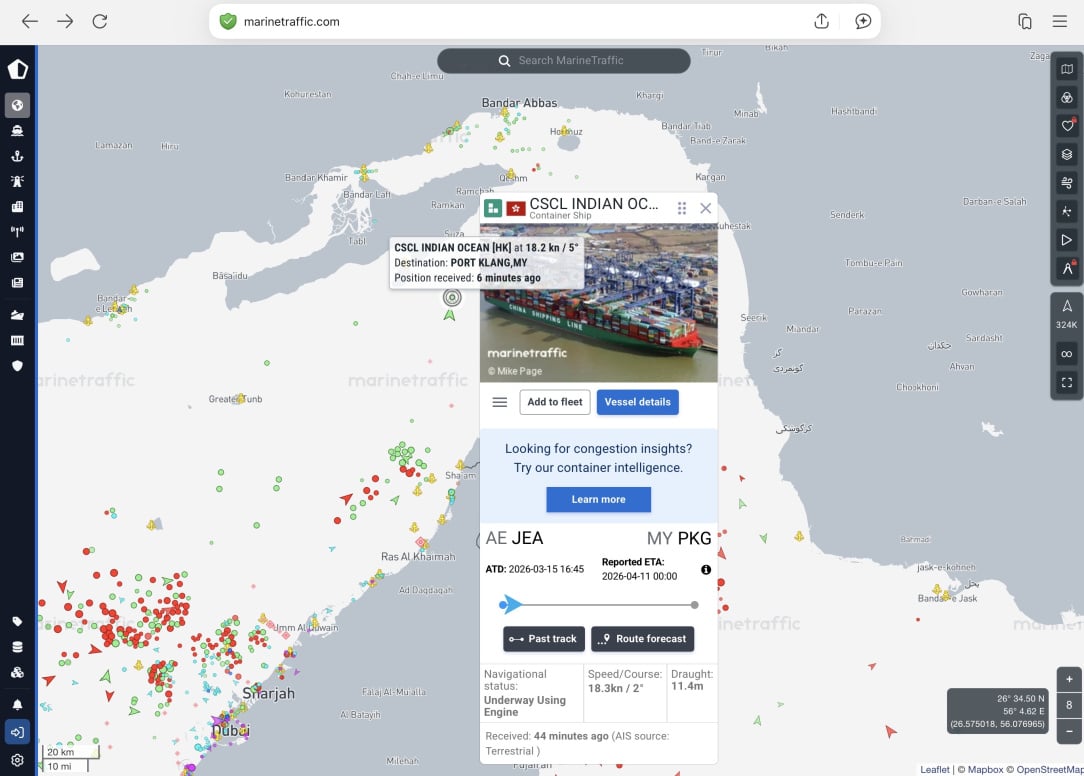Select the distance measuring compass tool

click(x=1067, y=268)
